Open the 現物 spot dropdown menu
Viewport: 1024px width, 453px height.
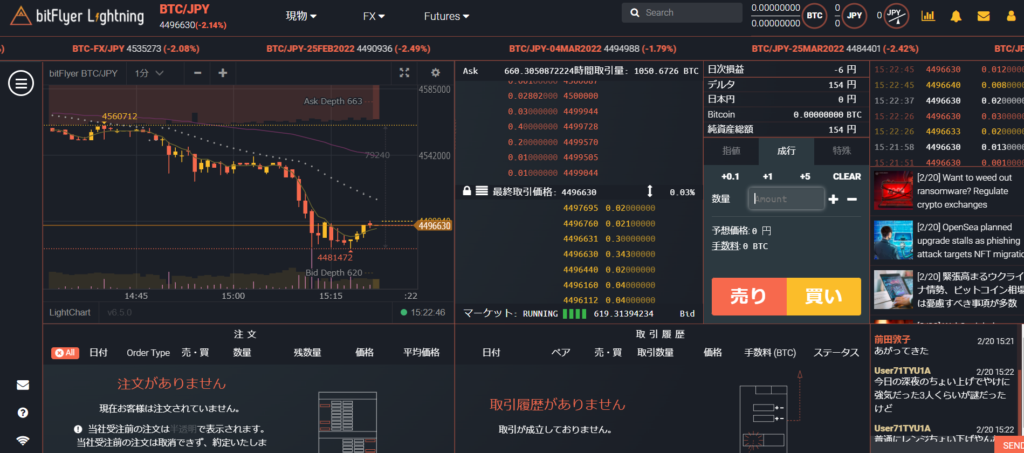(301, 16)
